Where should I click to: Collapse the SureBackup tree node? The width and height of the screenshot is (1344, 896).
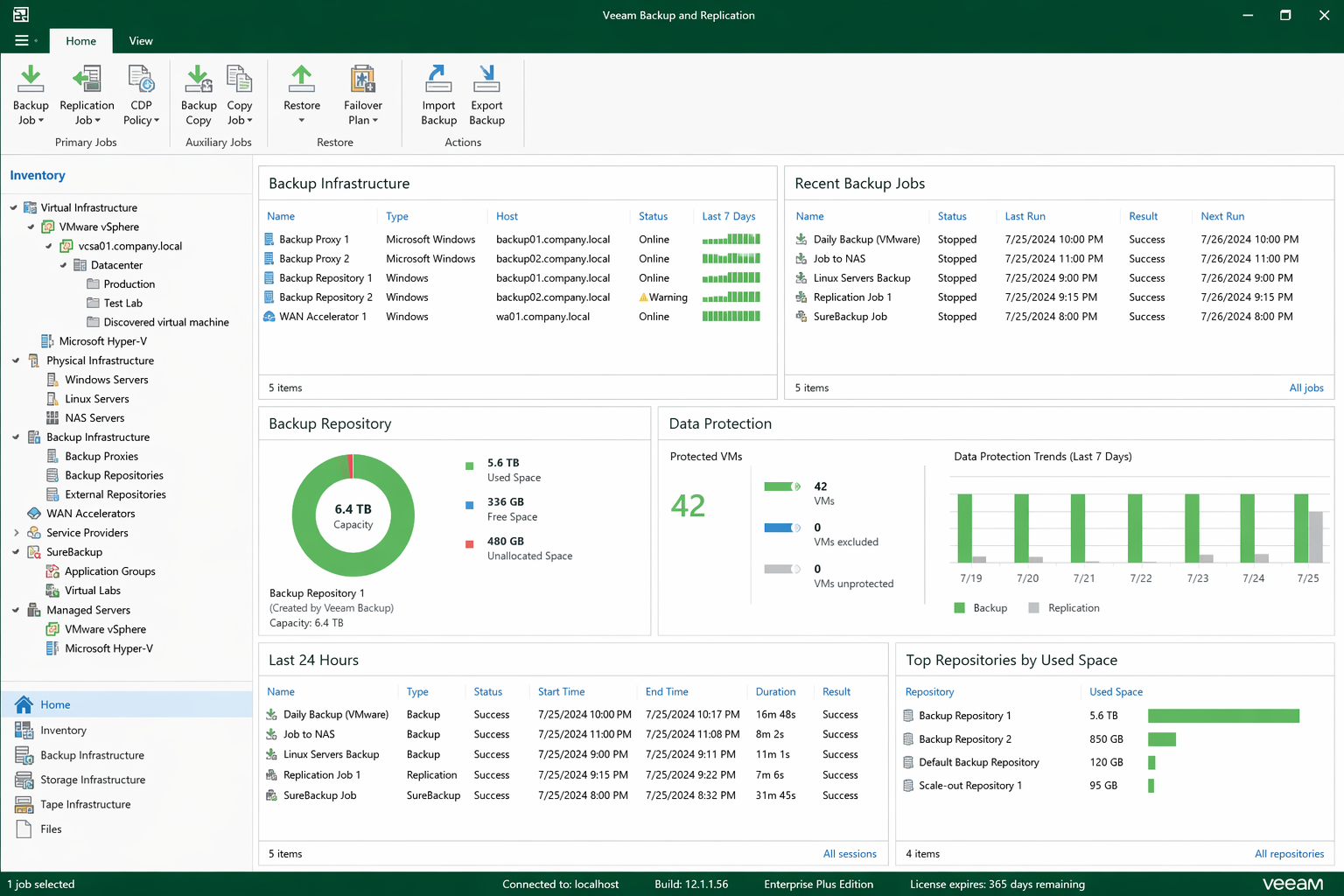point(16,552)
